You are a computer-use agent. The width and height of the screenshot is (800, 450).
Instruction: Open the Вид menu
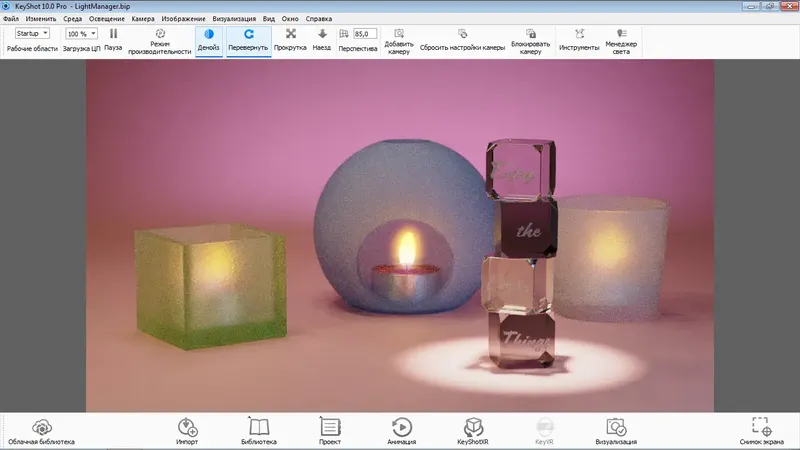[x=269, y=19]
